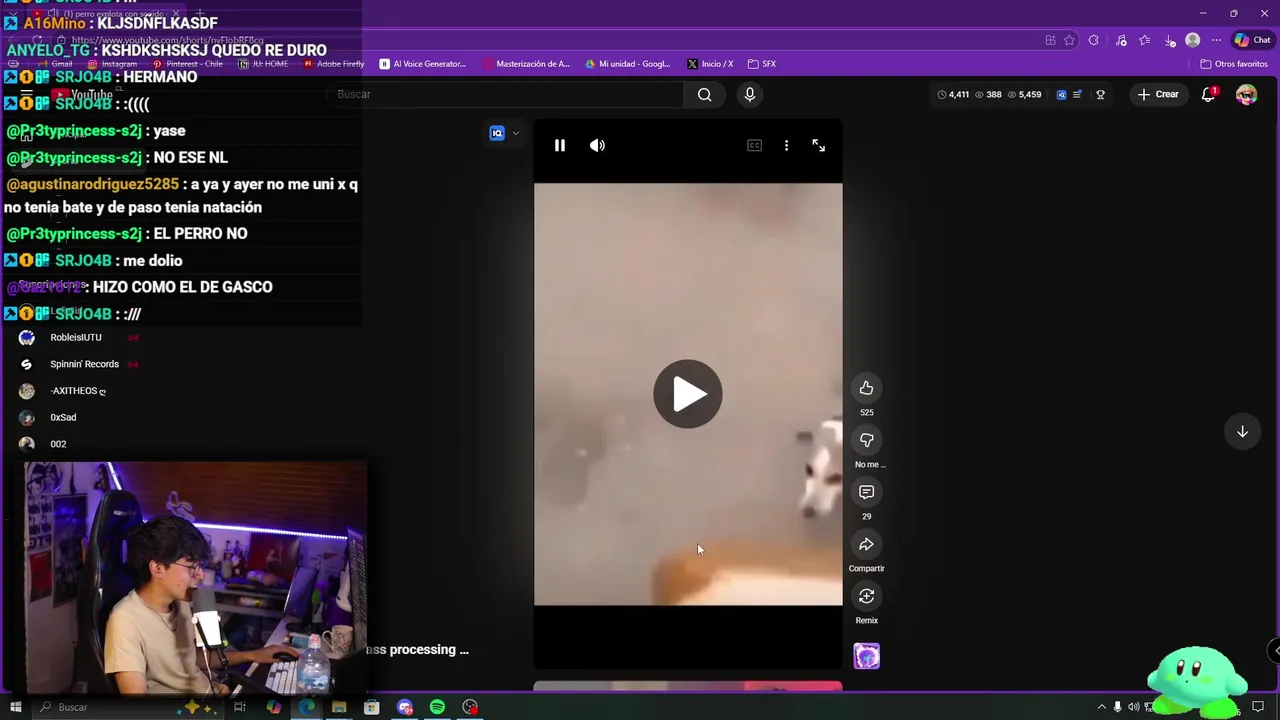The width and height of the screenshot is (1280, 720).
Task: Open the Inicio / X bookmark
Action: coord(710,64)
